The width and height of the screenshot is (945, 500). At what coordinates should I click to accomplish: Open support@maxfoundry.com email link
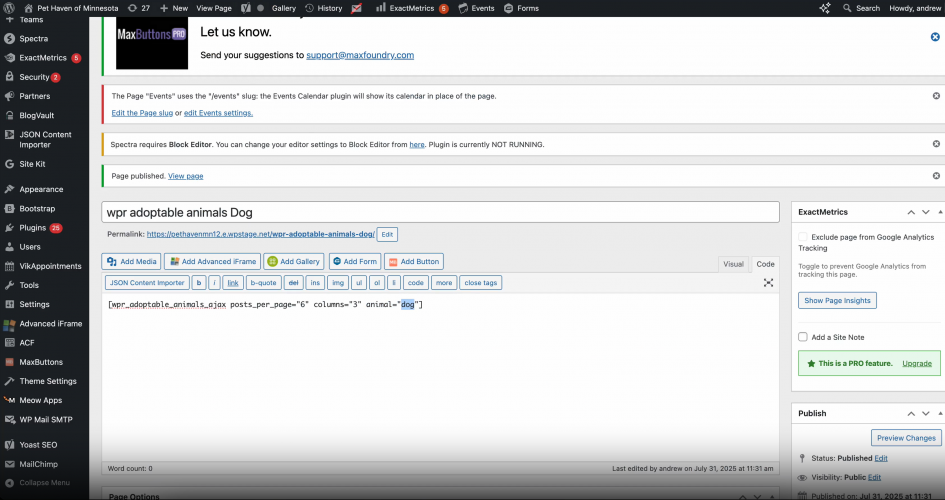360,55
